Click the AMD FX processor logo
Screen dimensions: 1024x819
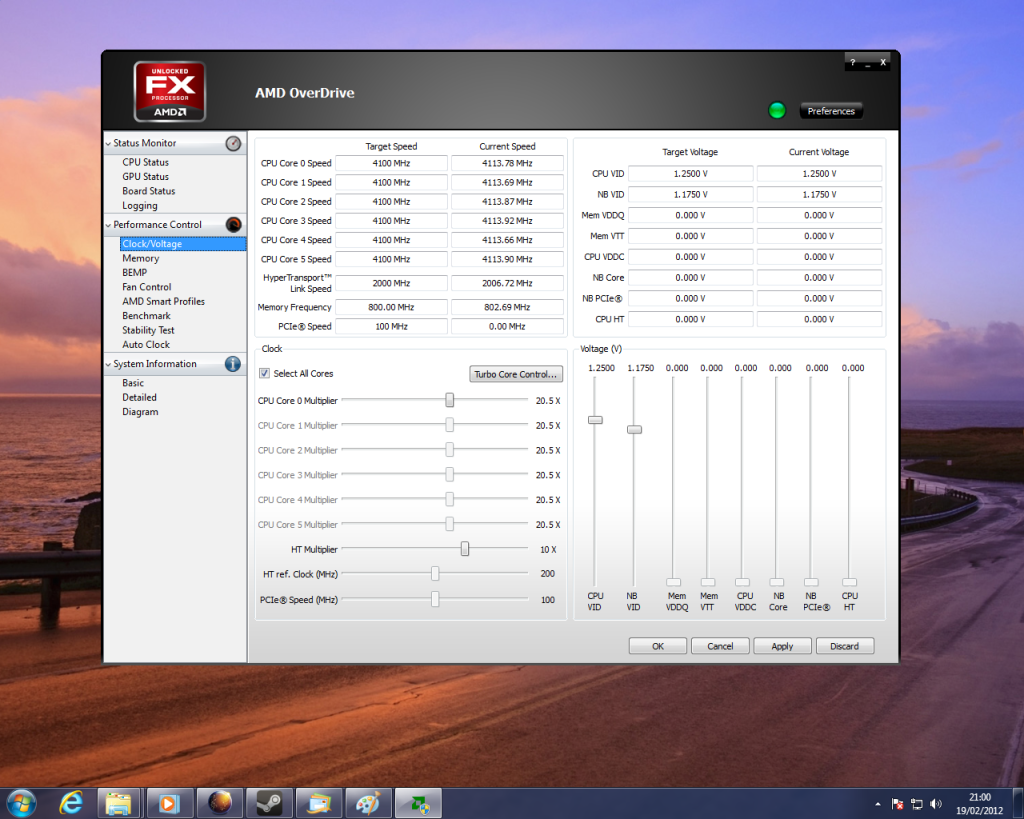point(170,91)
